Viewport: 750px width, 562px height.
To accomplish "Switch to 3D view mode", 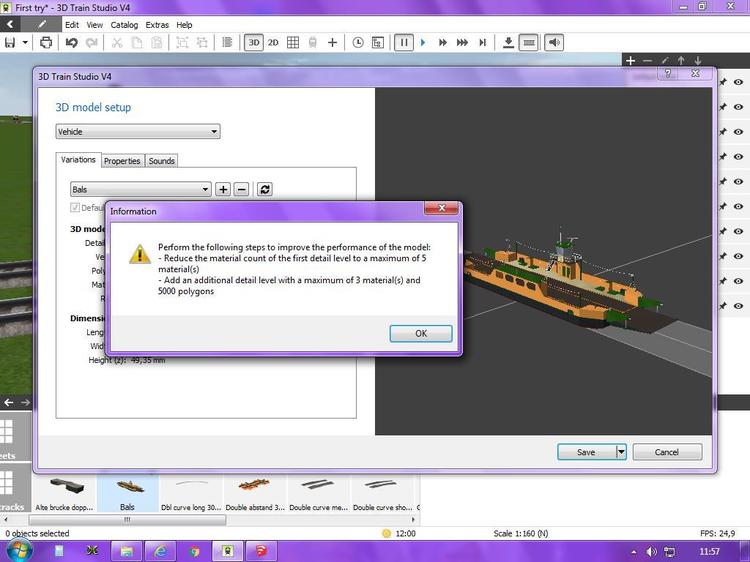I will pyautogui.click(x=254, y=42).
